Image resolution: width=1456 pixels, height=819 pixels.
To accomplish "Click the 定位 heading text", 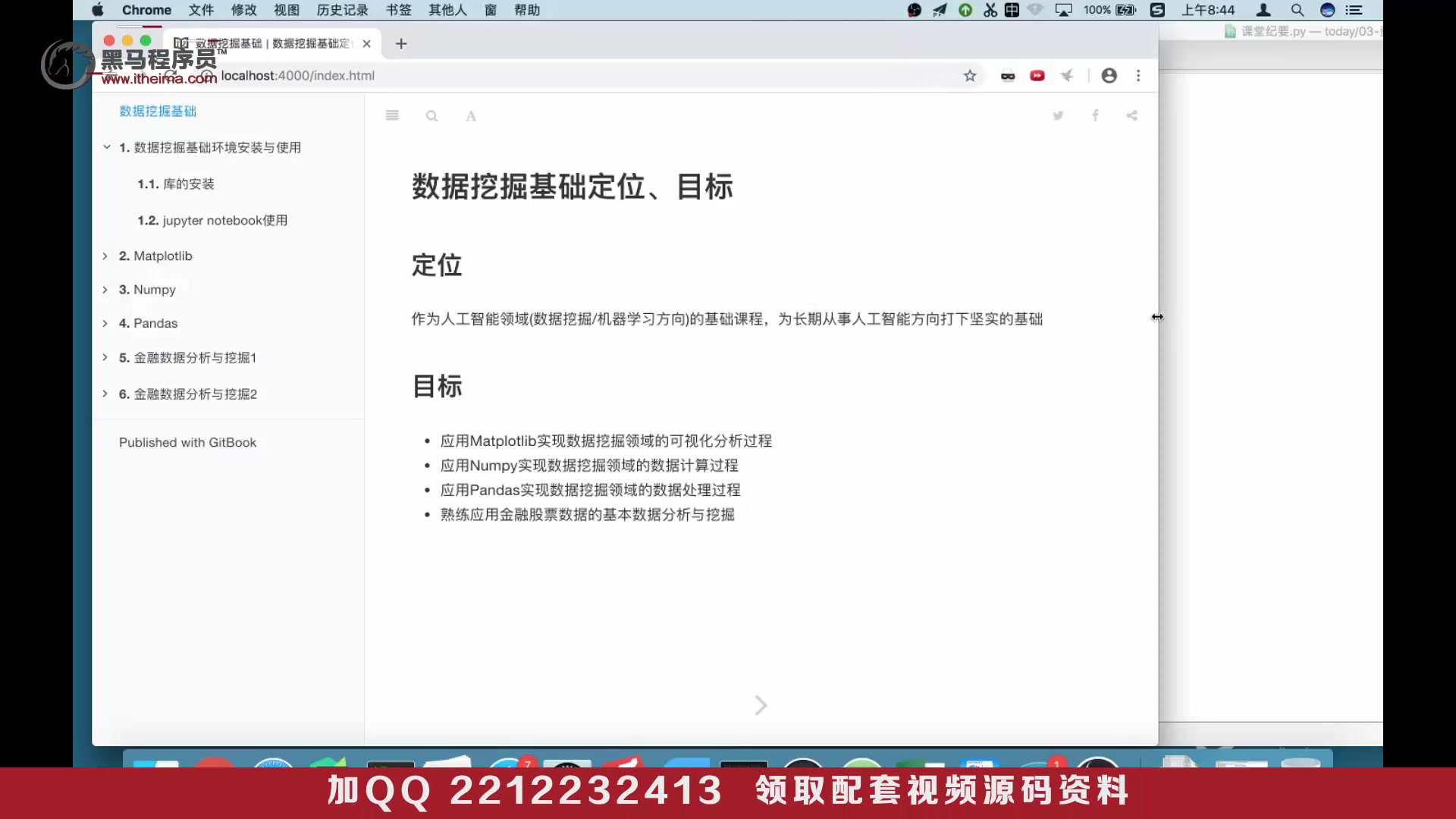I will (437, 265).
